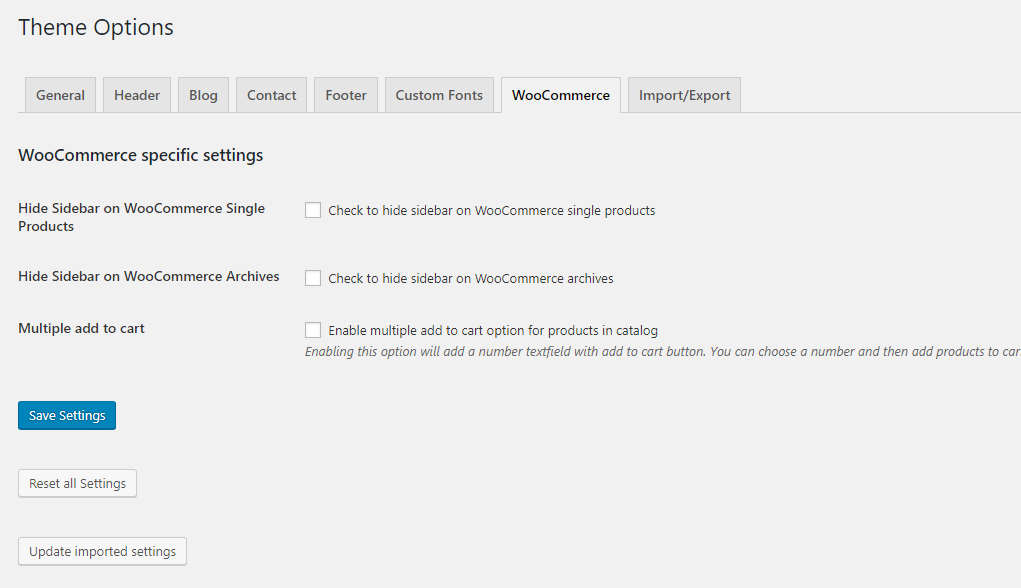Click the 'Check to hide sidebar on WooCommerce single products' label text
The image size is (1021, 588).
491,210
